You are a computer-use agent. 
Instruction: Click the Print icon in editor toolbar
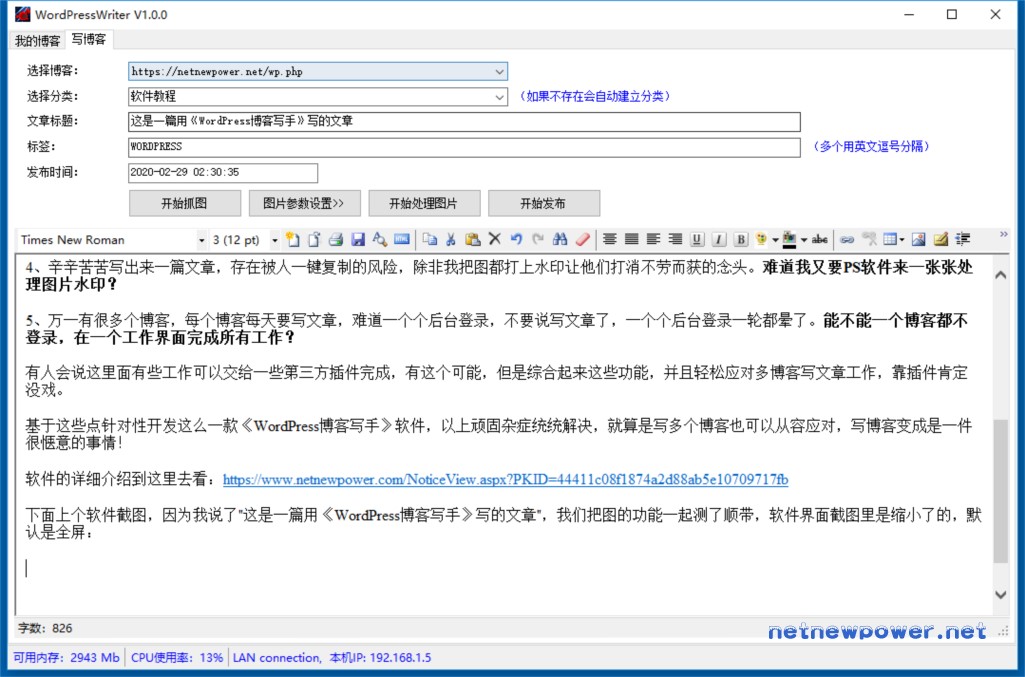336,239
